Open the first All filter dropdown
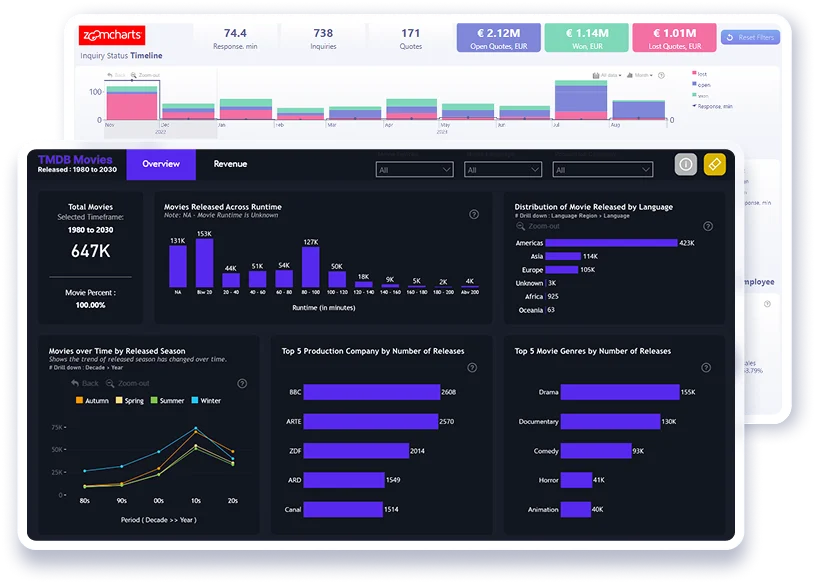817x584 pixels. pos(414,170)
